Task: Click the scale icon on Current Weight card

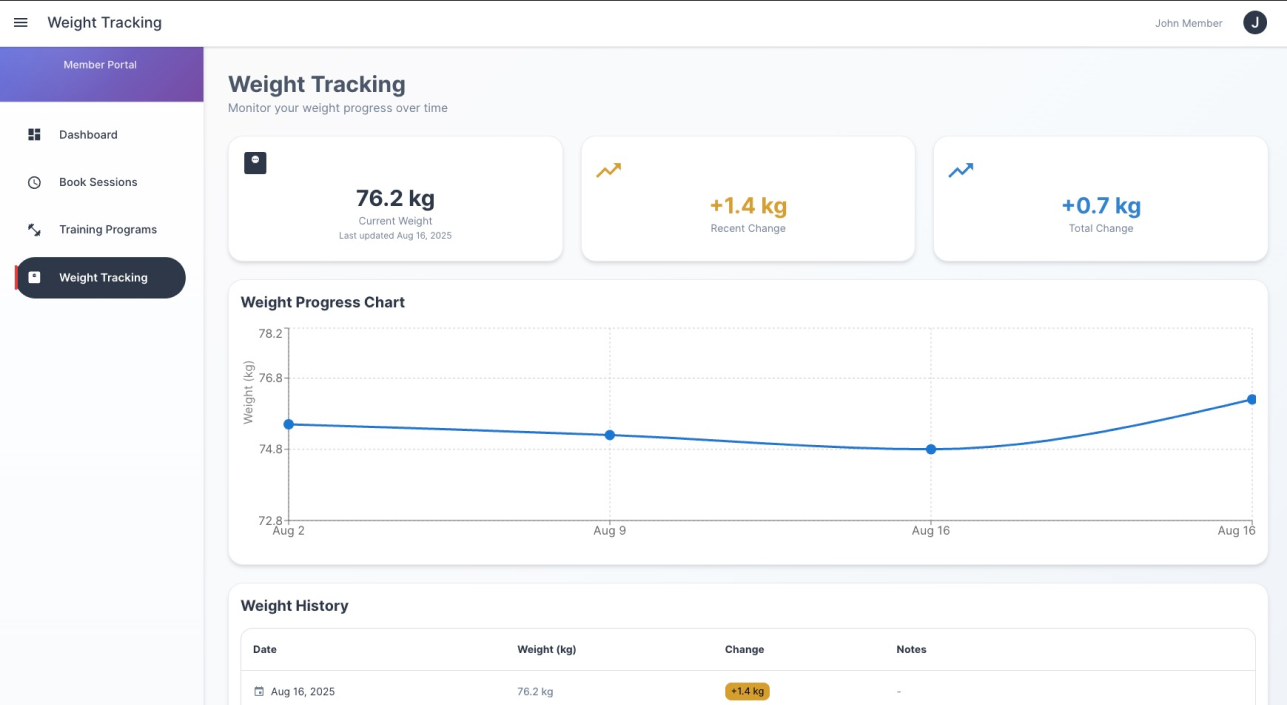Action: (x=255, y=162)
